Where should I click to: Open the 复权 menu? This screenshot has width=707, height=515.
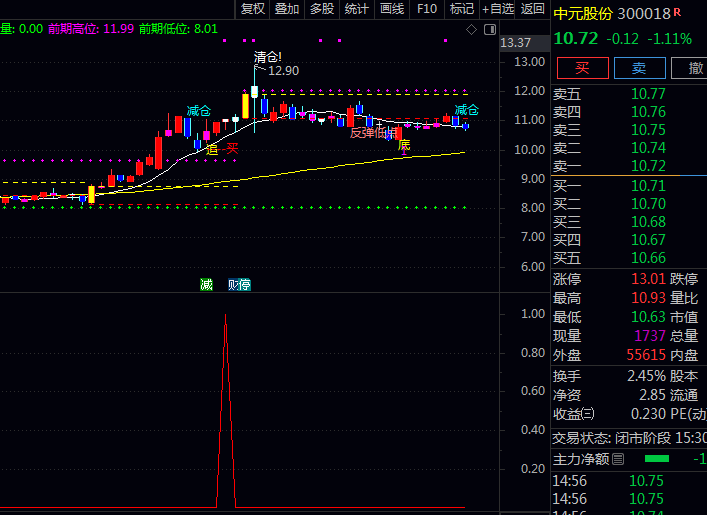pyautogui.click(x=252, y=9)
